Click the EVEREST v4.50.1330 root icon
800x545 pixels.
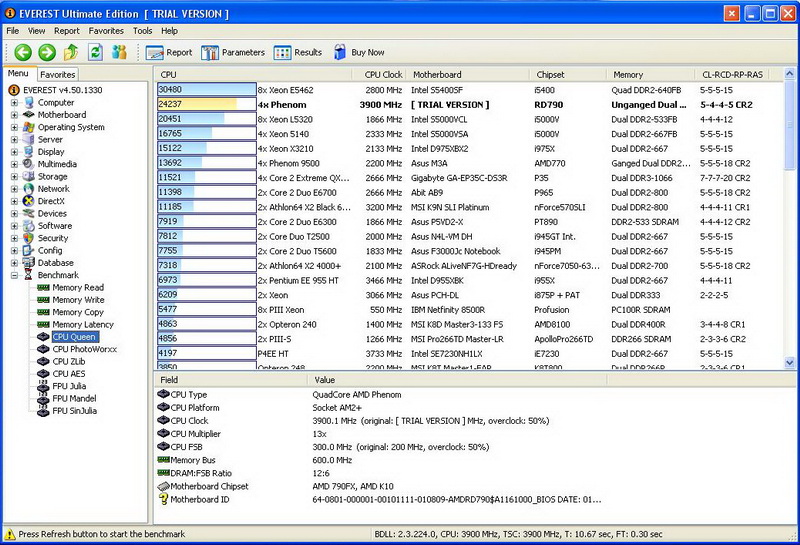[14, 90]
